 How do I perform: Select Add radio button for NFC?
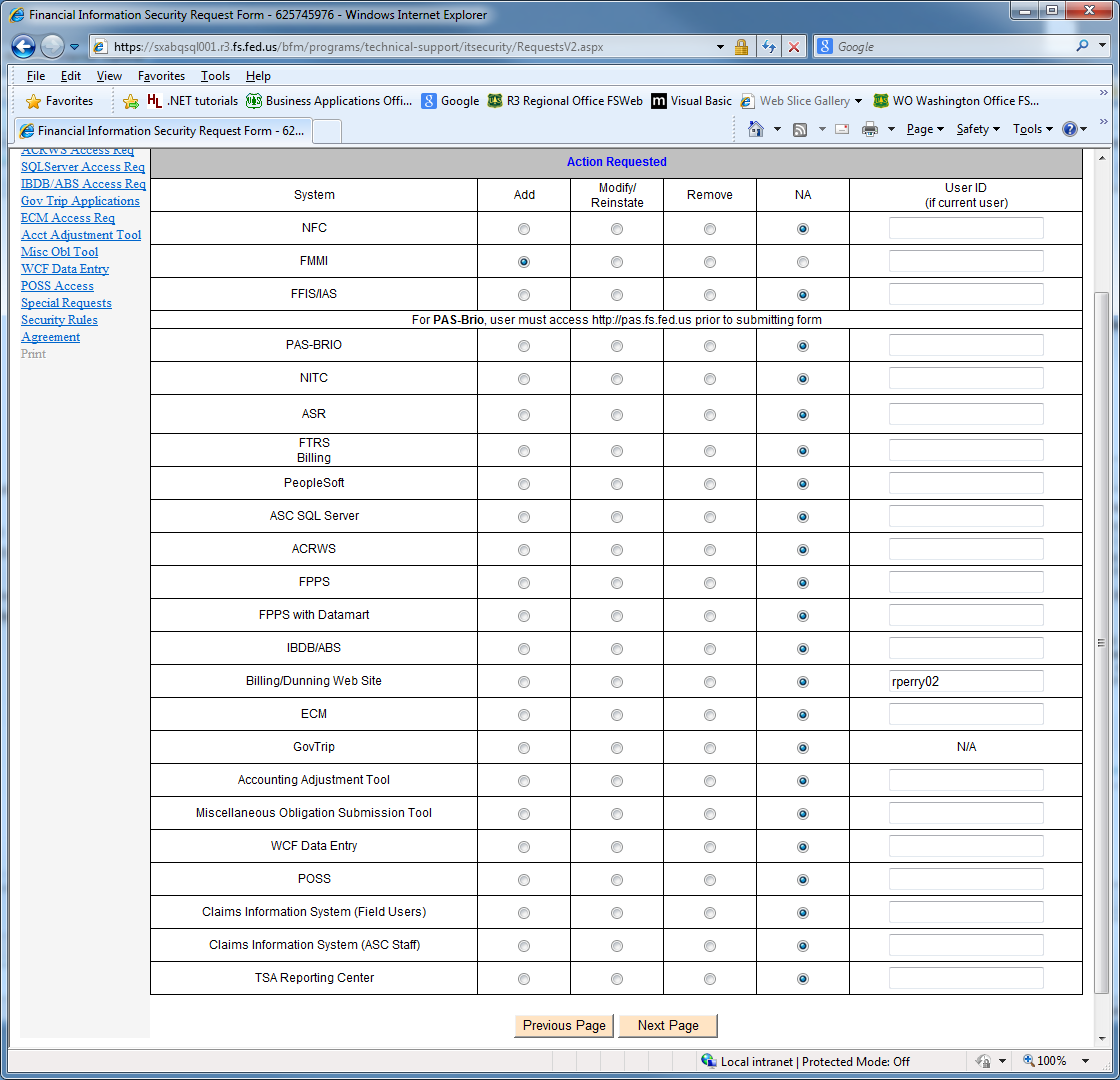click(524, 229)
